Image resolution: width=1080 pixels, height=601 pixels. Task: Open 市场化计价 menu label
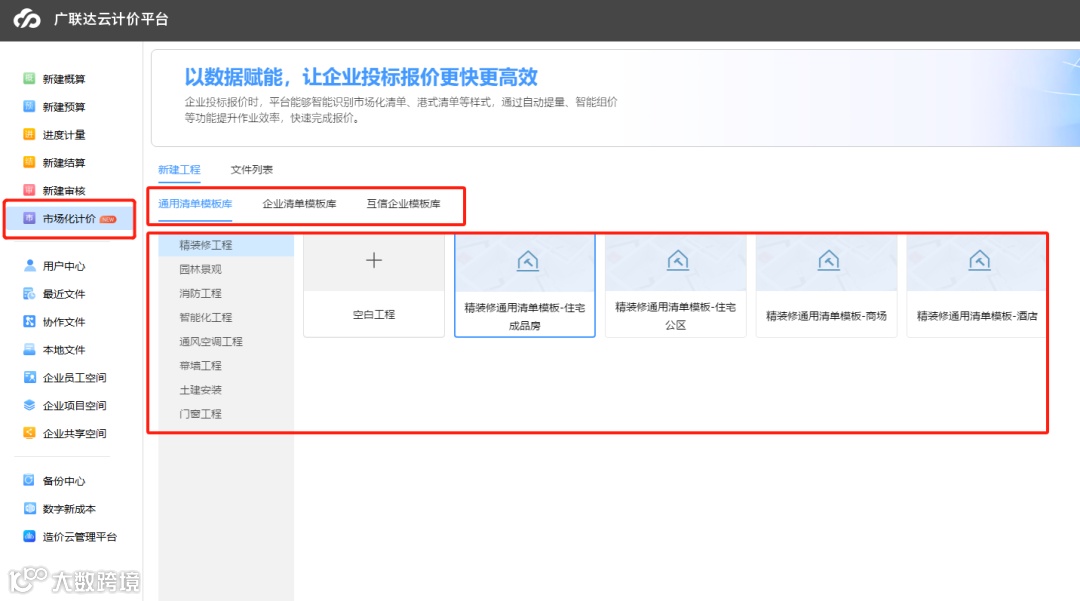(69, 219)
